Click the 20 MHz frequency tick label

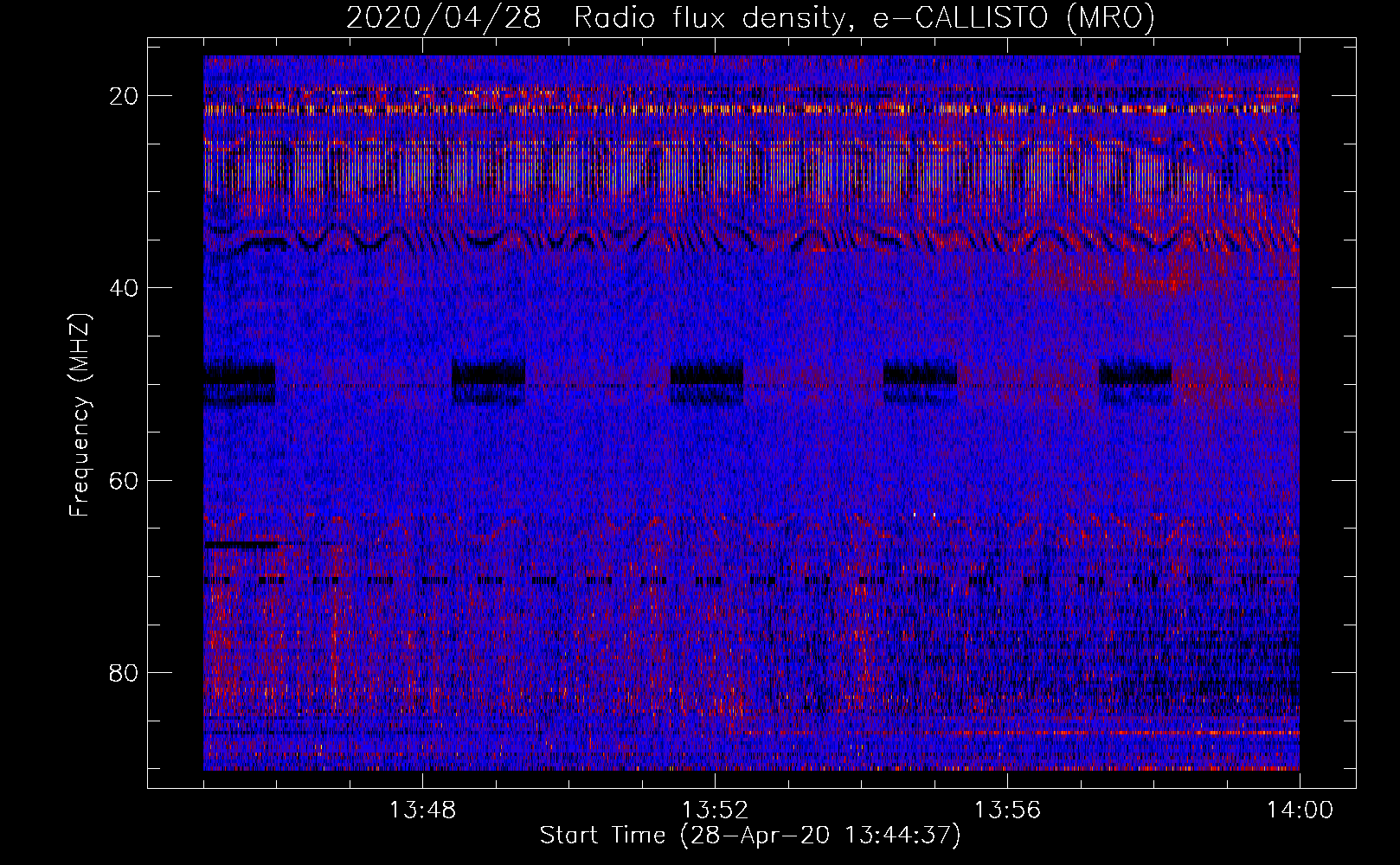(x=125, y=96)
